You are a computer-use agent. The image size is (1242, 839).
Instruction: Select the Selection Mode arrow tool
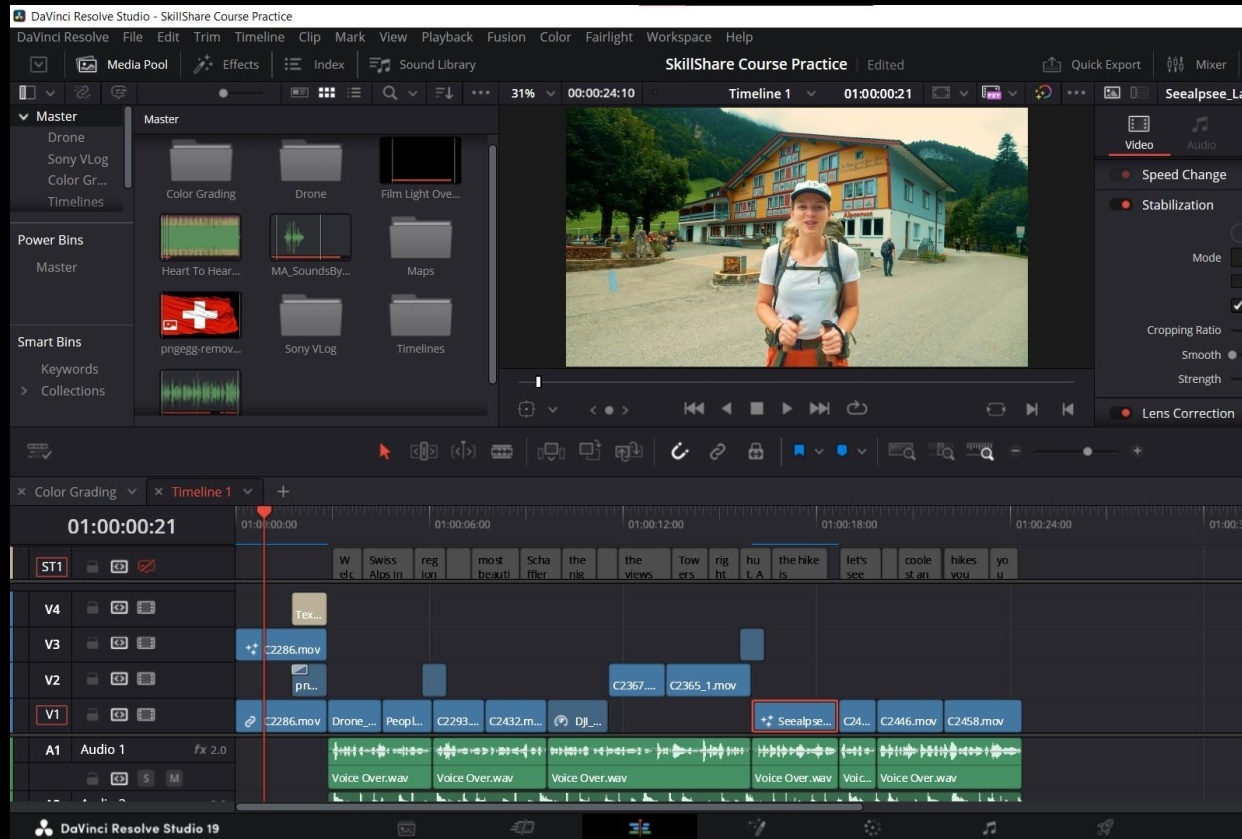click(385, 452)
